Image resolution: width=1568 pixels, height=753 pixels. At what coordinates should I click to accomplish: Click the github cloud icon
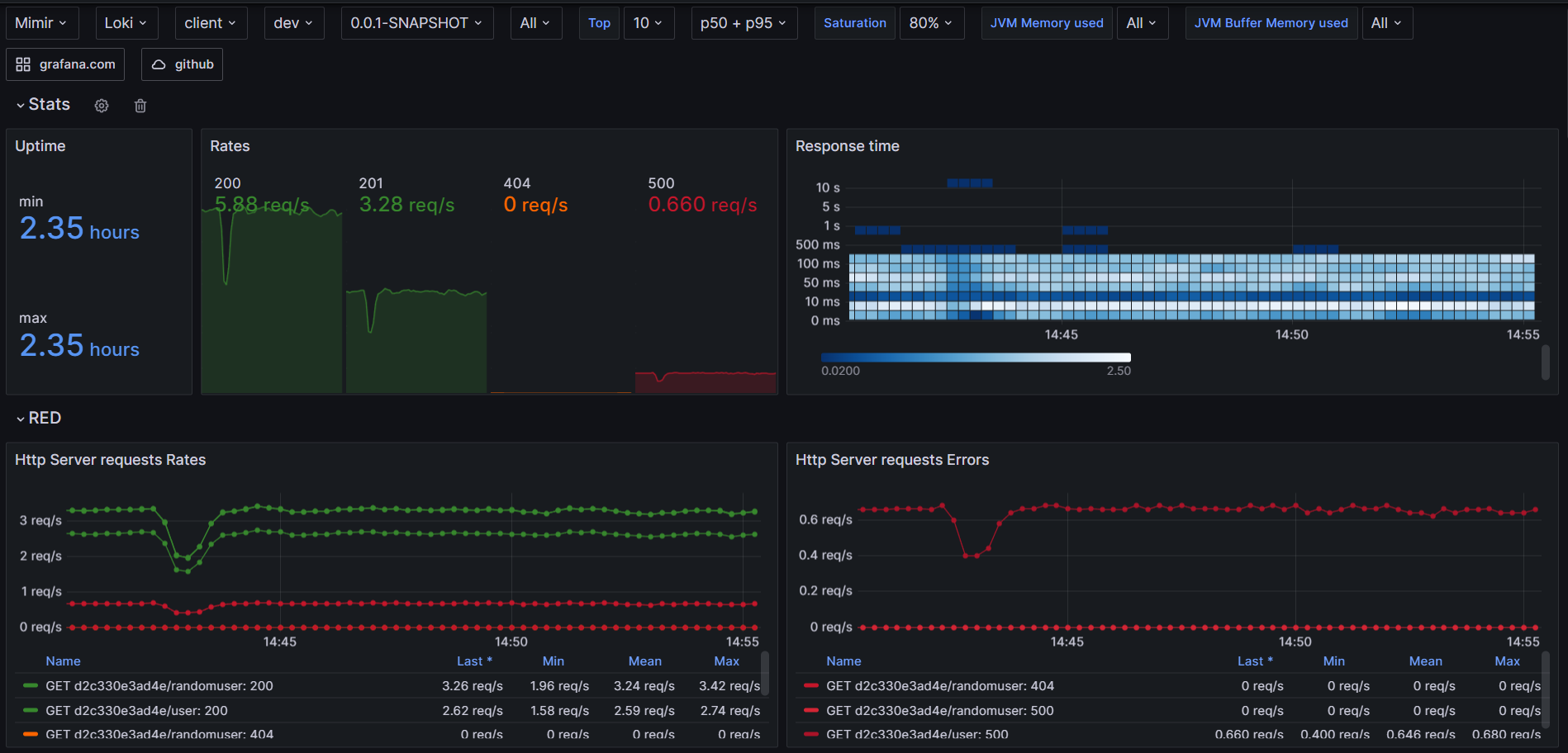coord(159,64)
